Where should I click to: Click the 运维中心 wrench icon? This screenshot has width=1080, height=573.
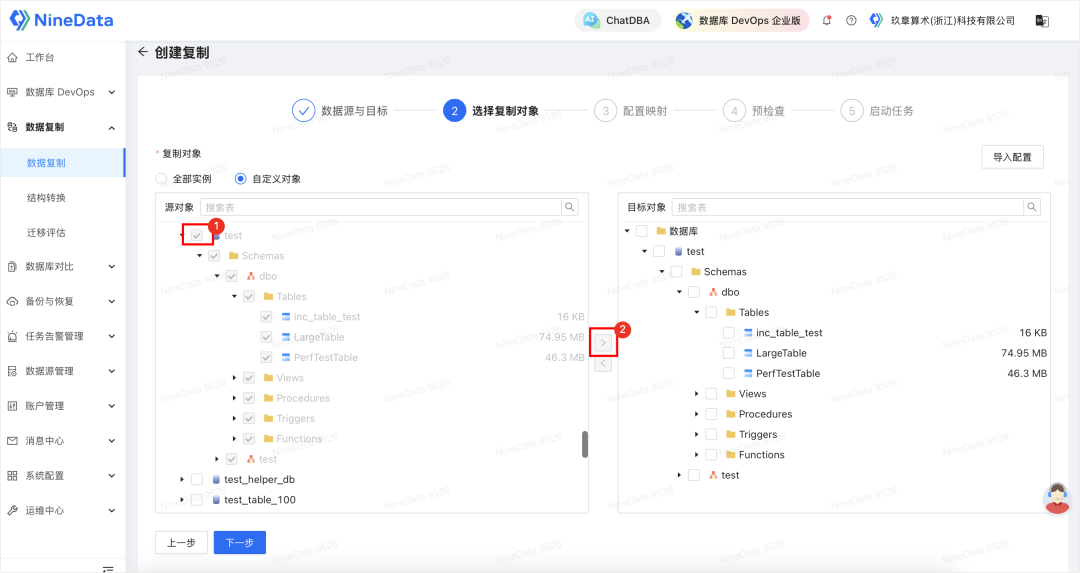[x=12, y=510]
